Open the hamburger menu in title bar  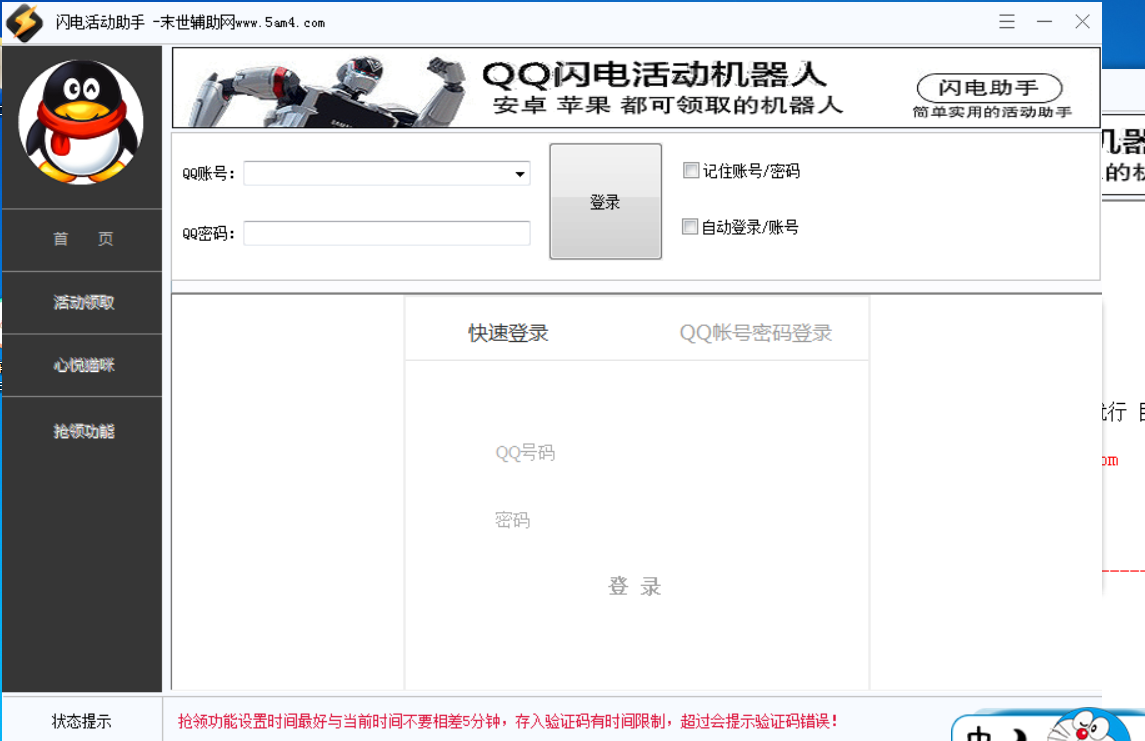click(1007, 22)
